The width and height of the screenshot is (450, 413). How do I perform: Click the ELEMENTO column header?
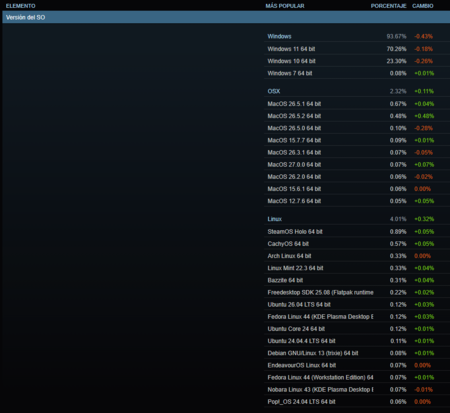click(21, 6)
